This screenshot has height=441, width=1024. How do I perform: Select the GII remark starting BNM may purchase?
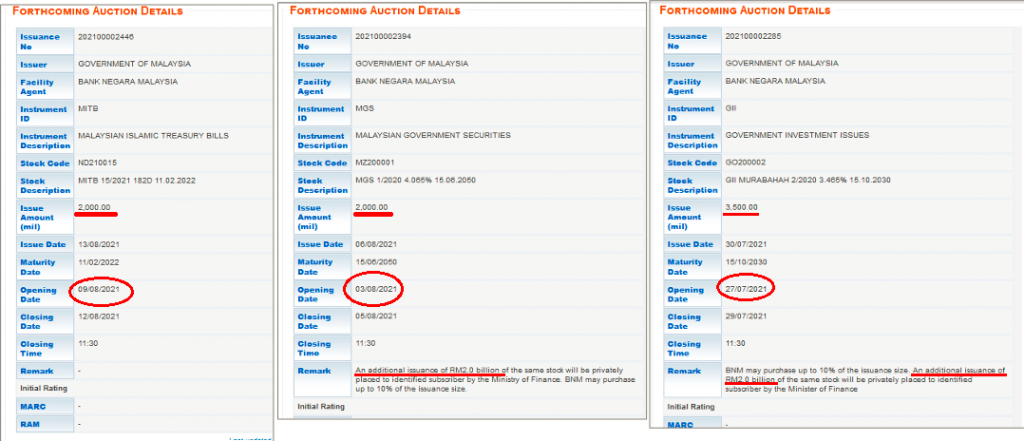(x=865, y=379)
